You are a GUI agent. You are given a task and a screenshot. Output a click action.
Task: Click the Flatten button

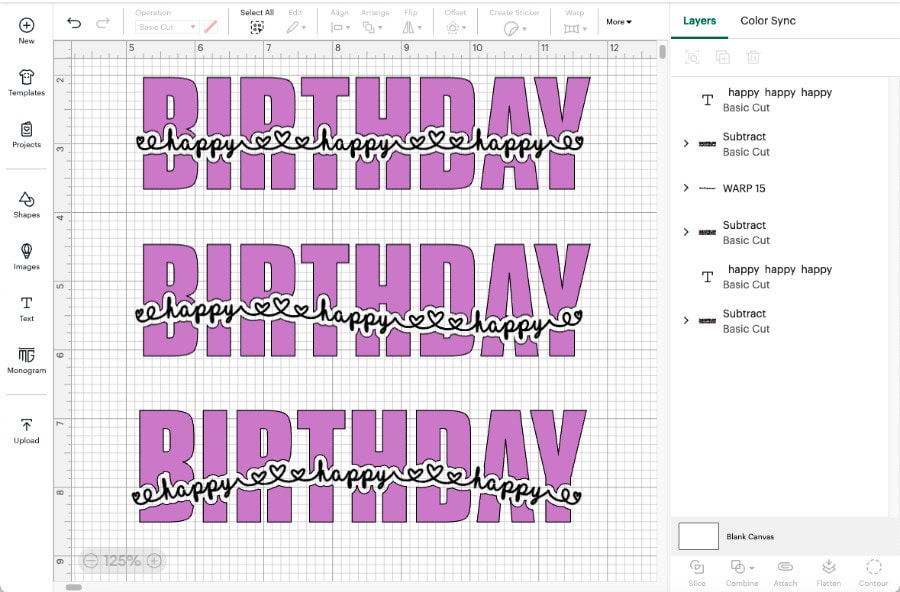[828, 572]
